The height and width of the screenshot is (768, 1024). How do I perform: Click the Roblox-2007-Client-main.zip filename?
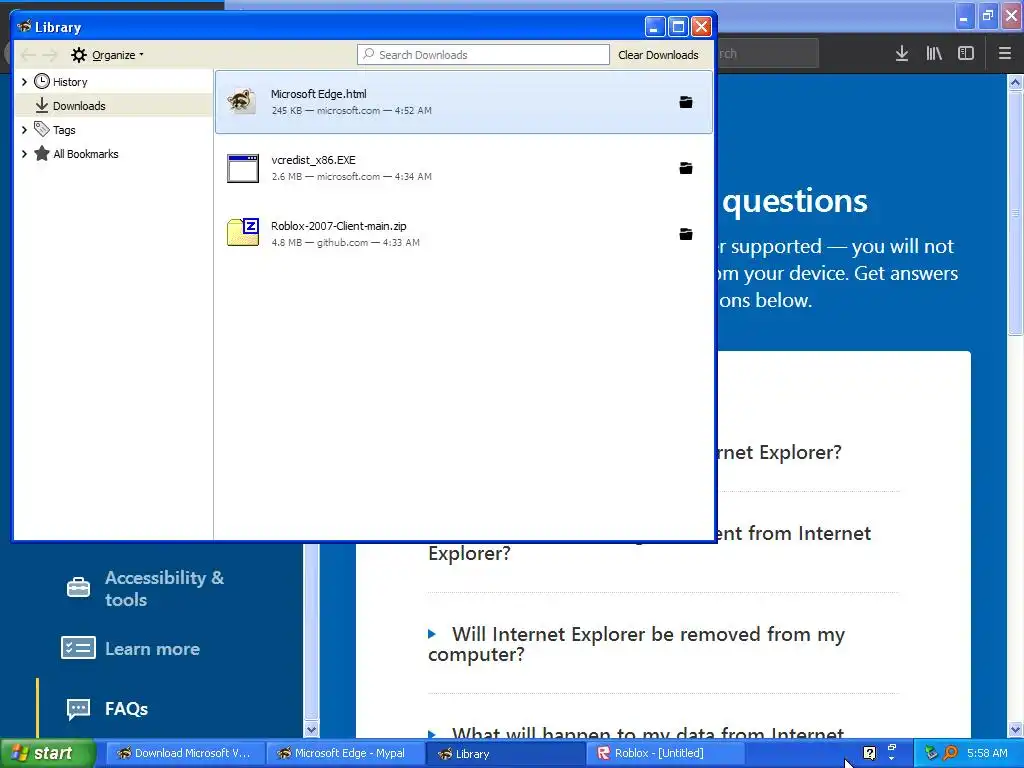[x=339, y=226]
